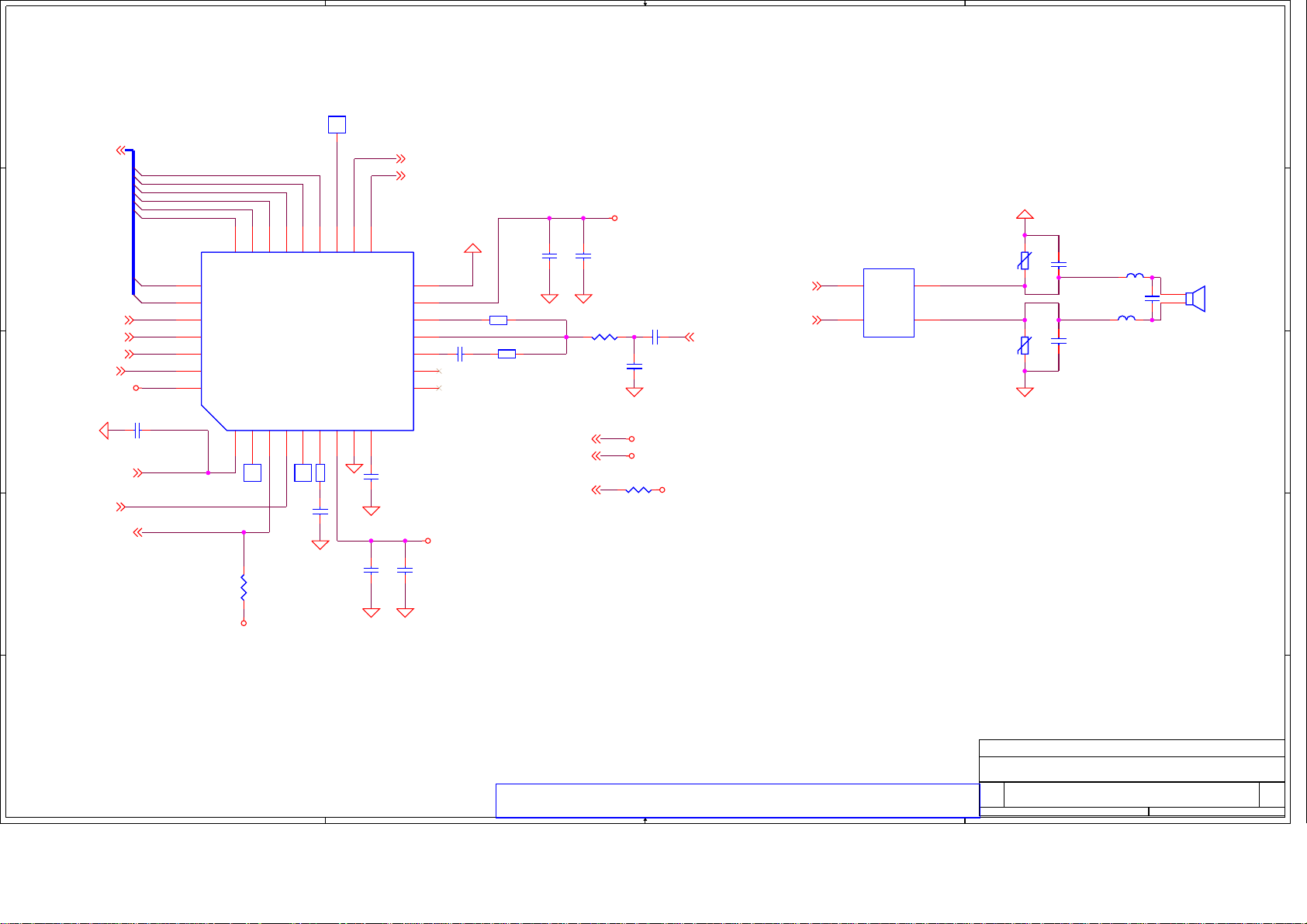The image size is (1307, 924).
Task: Select the lower inductor coil before the speaker
Action: click(x=1126, y=317)
